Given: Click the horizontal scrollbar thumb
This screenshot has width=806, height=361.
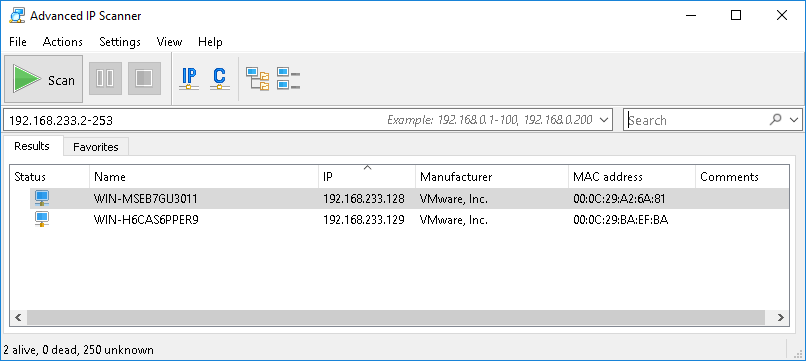Looking at the screenshot, I should [x=396, y=317].
